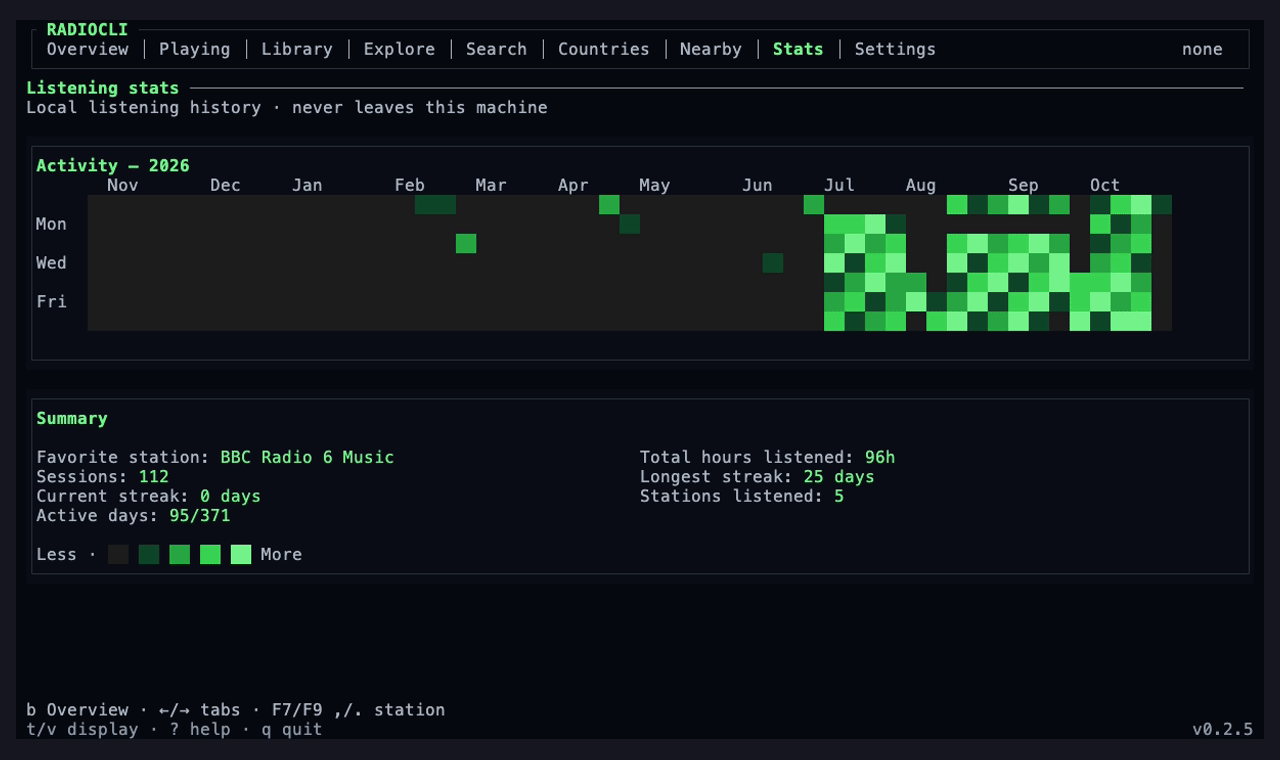Click Stations listened value 5

click(x=839, y=496)
